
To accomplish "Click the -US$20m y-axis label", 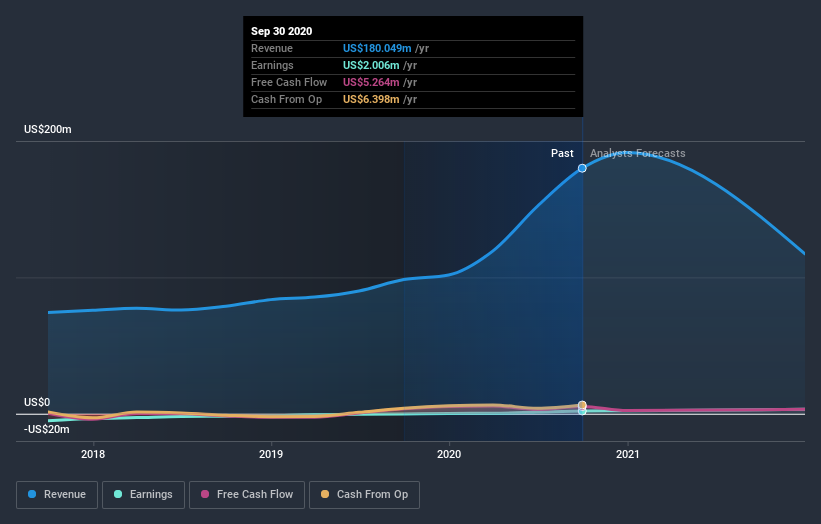I will (x=47, y=429).
